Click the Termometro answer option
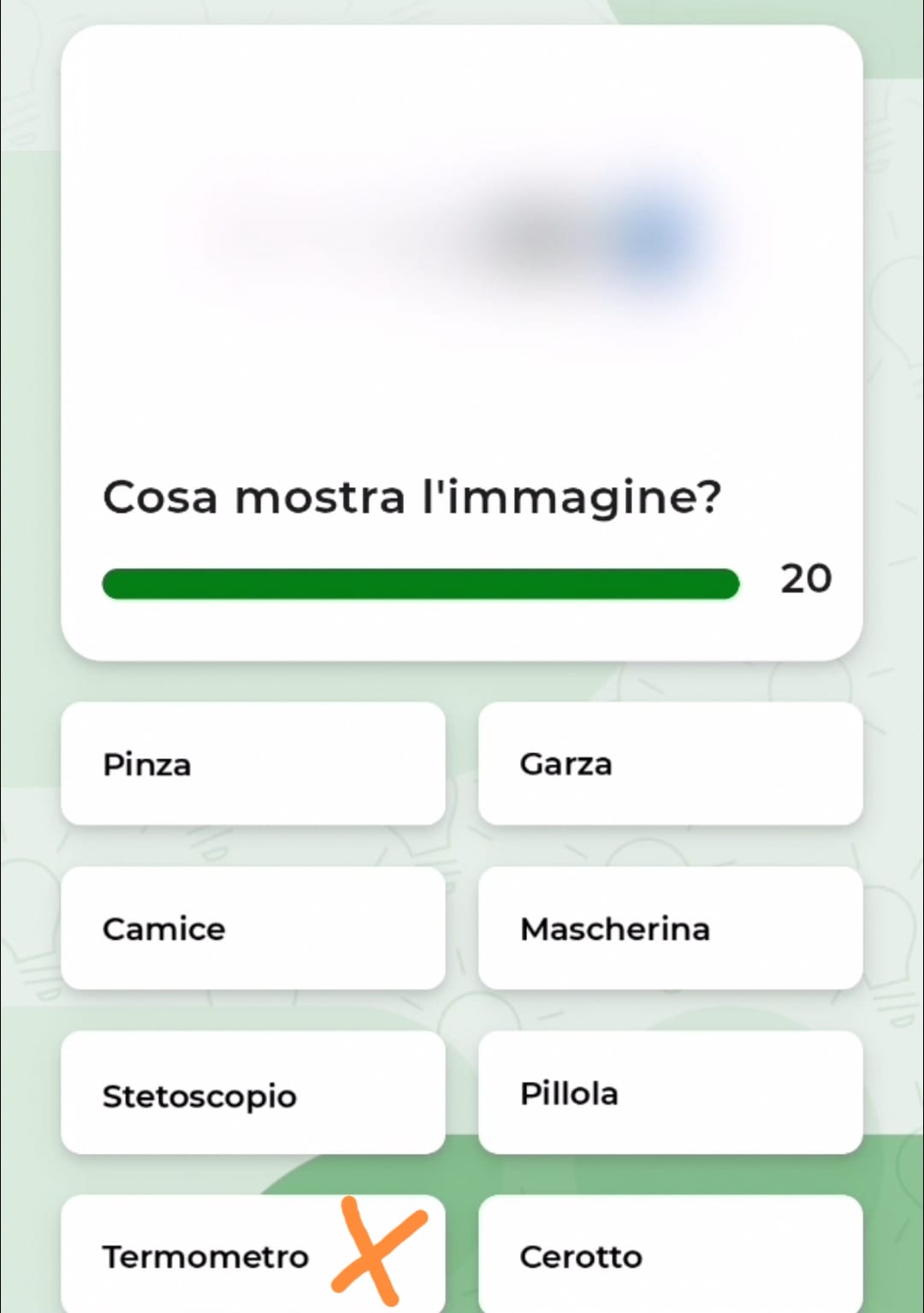924x1313 pixels. (x=205, y=1257)
